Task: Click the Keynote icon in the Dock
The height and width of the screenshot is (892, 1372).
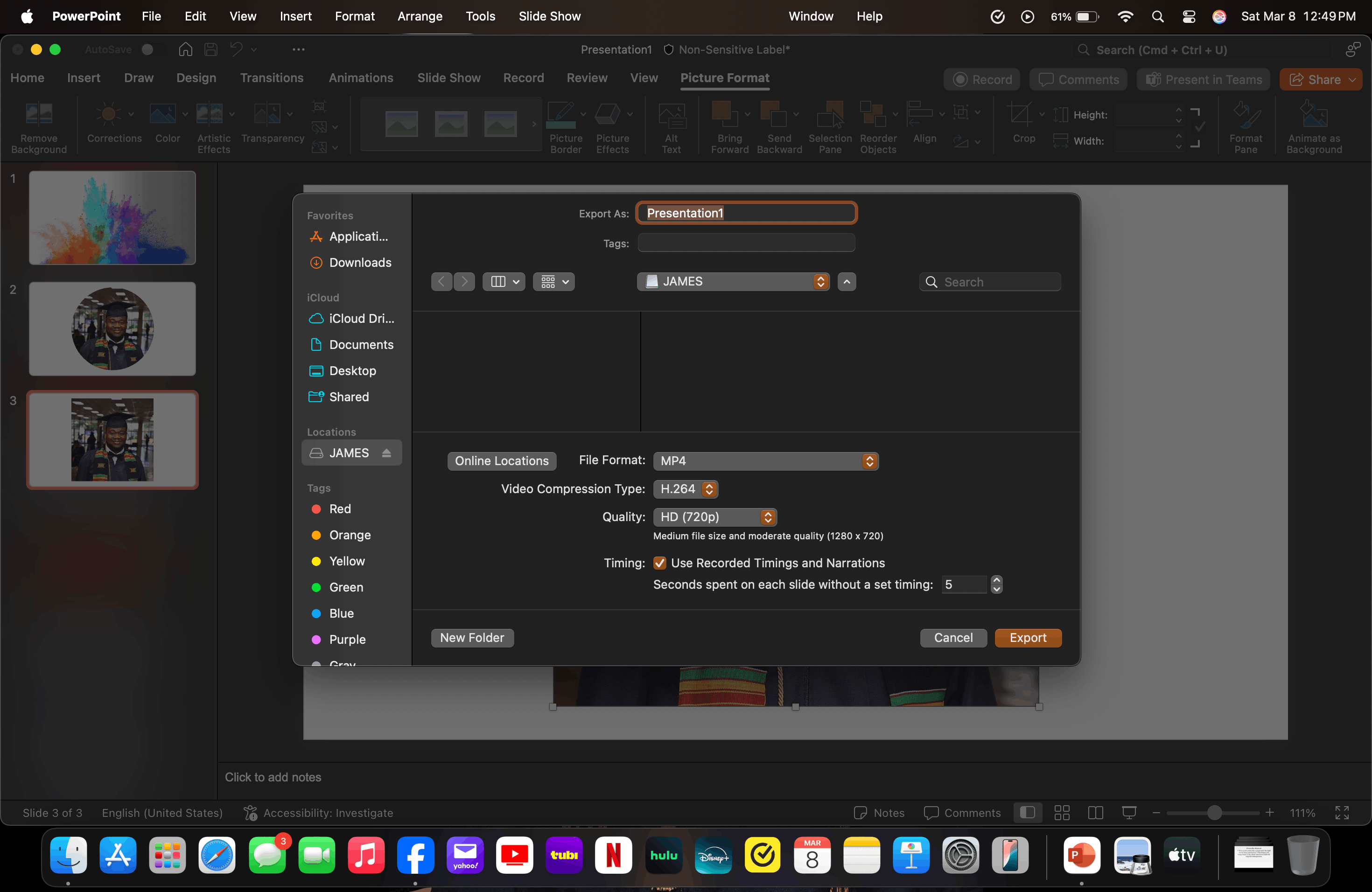Action: pyautogui.click(x=911, y=855)
